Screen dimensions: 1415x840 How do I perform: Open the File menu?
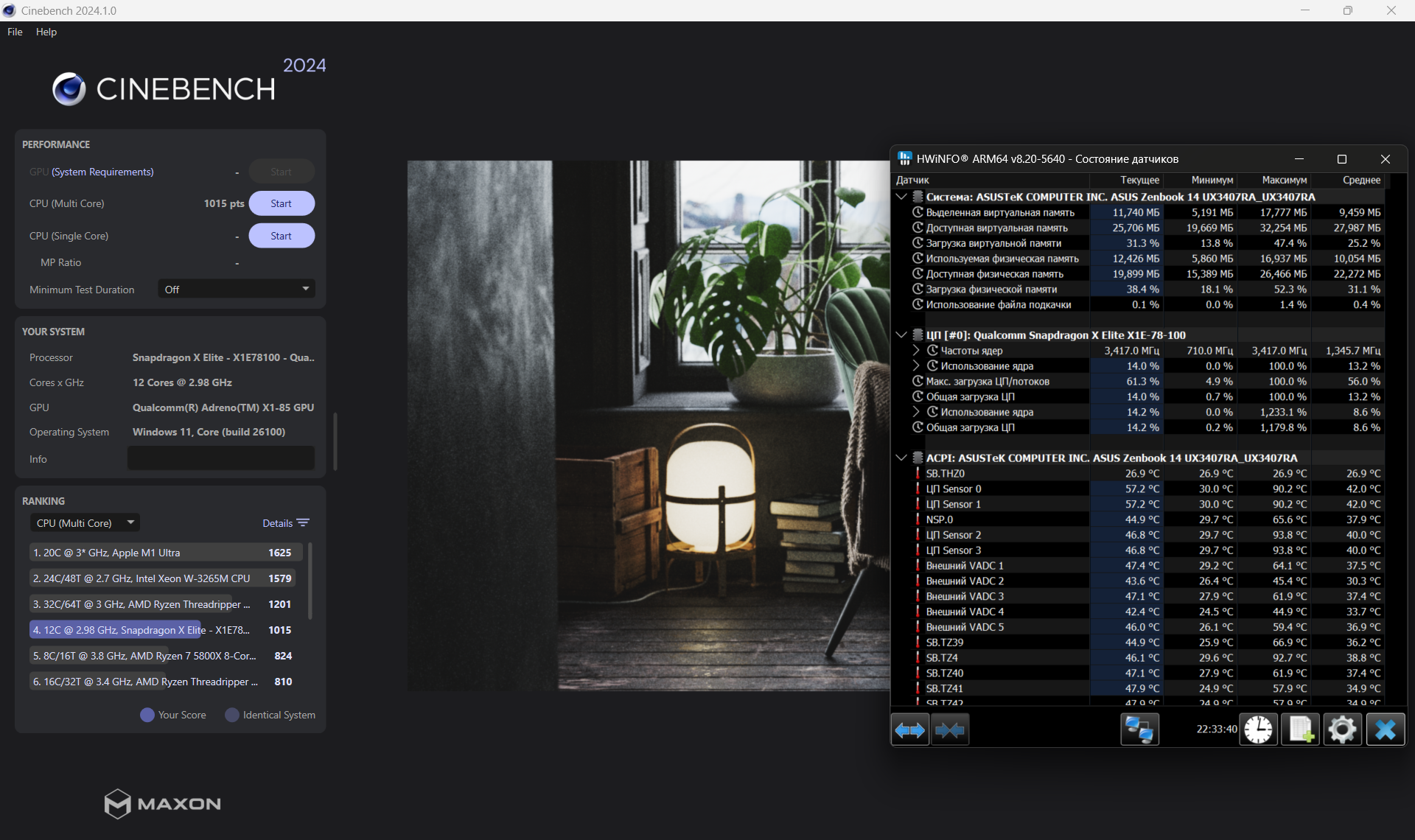point(15,32)
